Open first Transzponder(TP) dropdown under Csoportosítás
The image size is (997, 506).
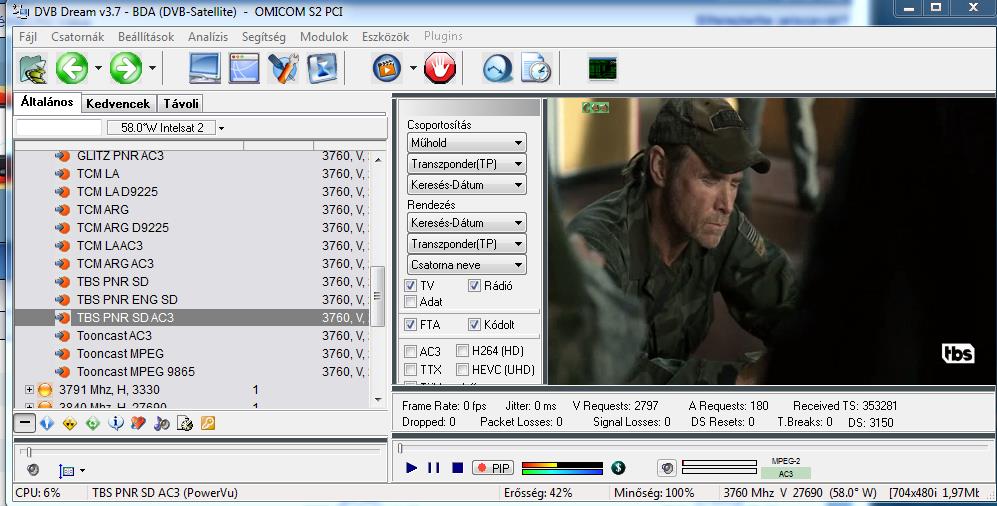[467, 163]
